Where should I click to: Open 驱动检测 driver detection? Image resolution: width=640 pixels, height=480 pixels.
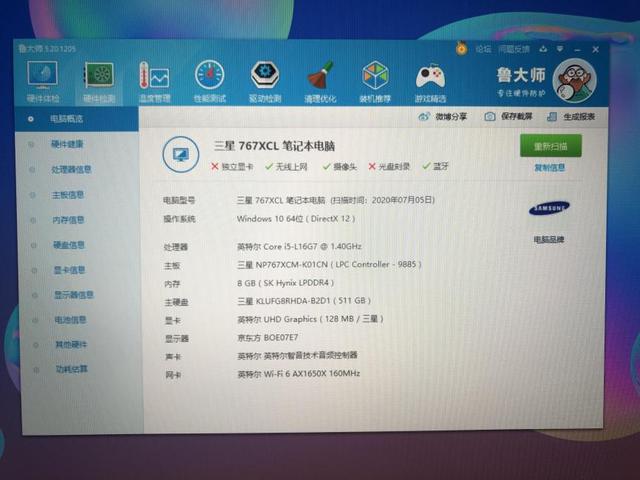click(265, 82)
